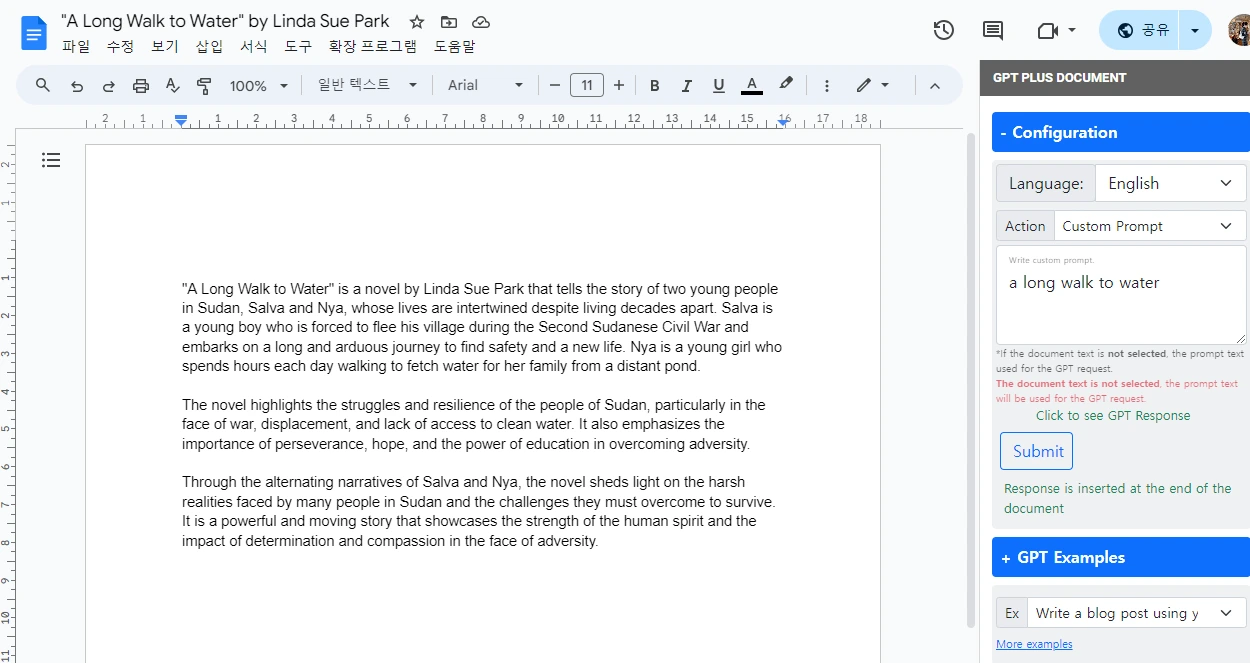Open the video call options arrow

1072,30
